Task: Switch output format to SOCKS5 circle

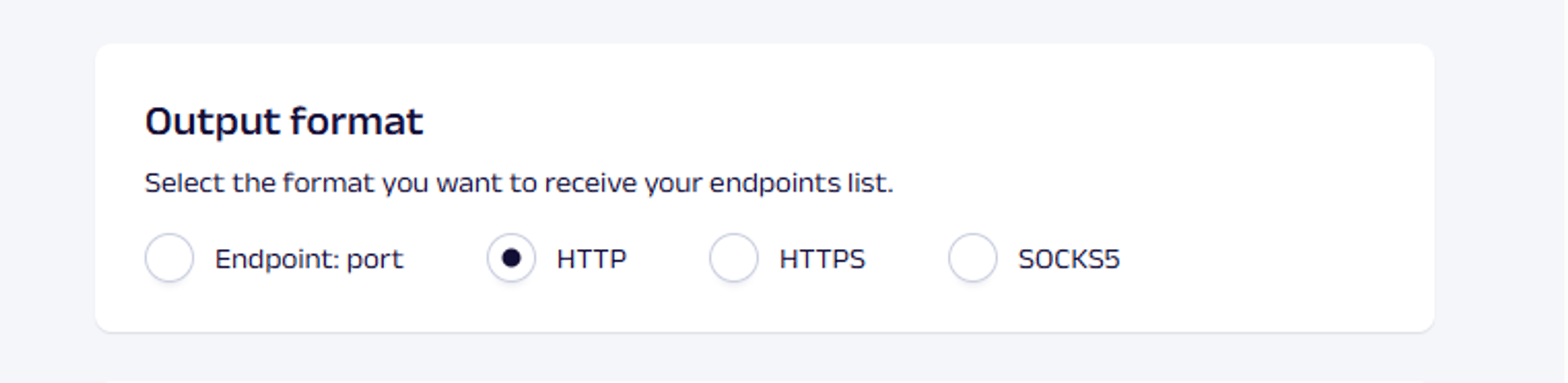Action: coord(972,259)
